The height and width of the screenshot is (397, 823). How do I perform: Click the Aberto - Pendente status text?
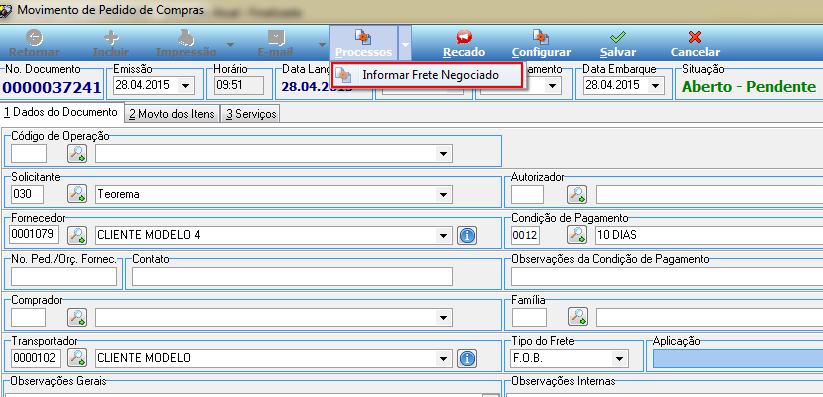[749, 87]
